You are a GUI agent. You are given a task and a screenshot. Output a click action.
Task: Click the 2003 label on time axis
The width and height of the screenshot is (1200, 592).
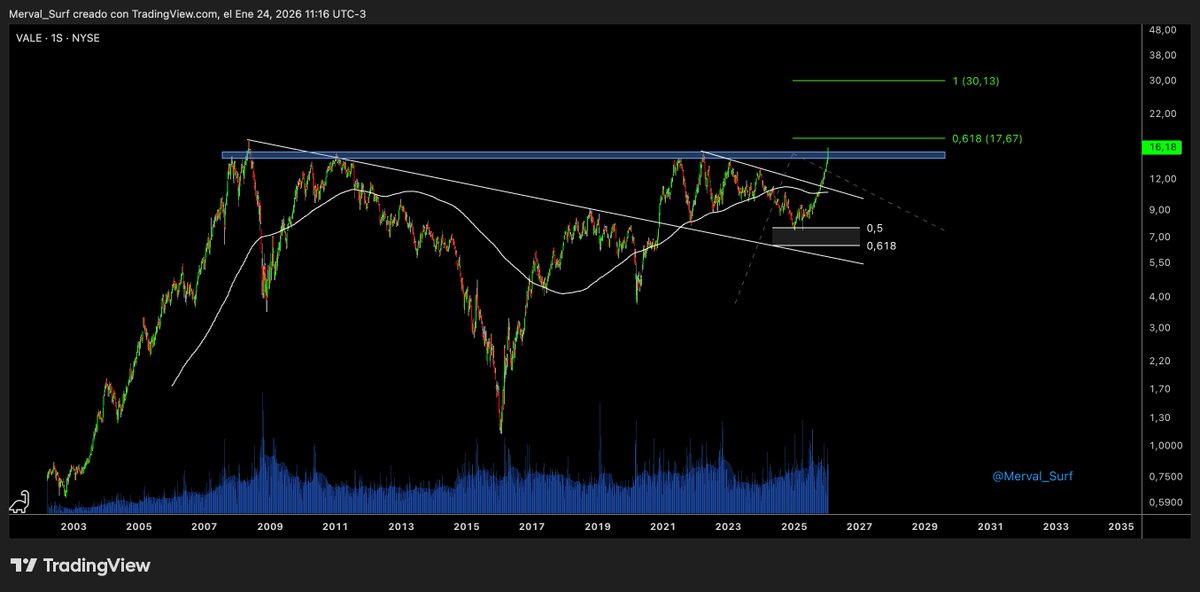[x=73, y=526]
